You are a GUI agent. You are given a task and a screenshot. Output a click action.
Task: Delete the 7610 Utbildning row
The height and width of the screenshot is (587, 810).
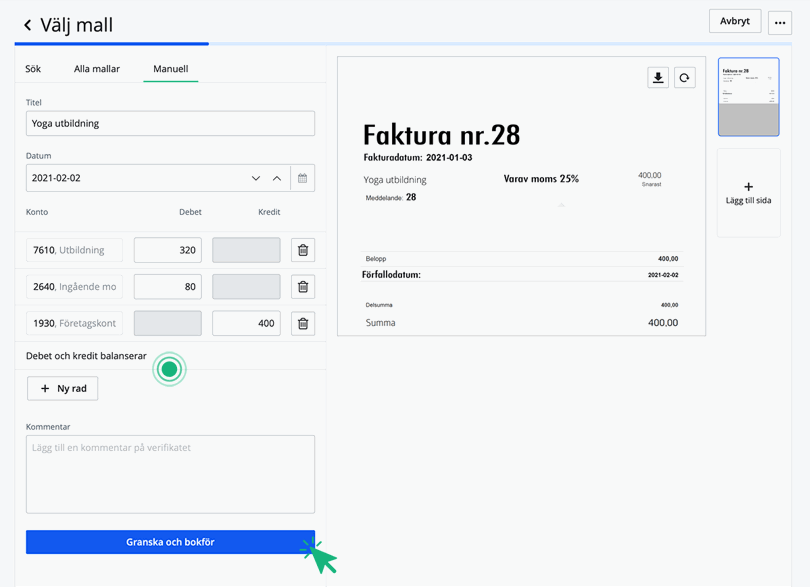click(x=303, y=250)
